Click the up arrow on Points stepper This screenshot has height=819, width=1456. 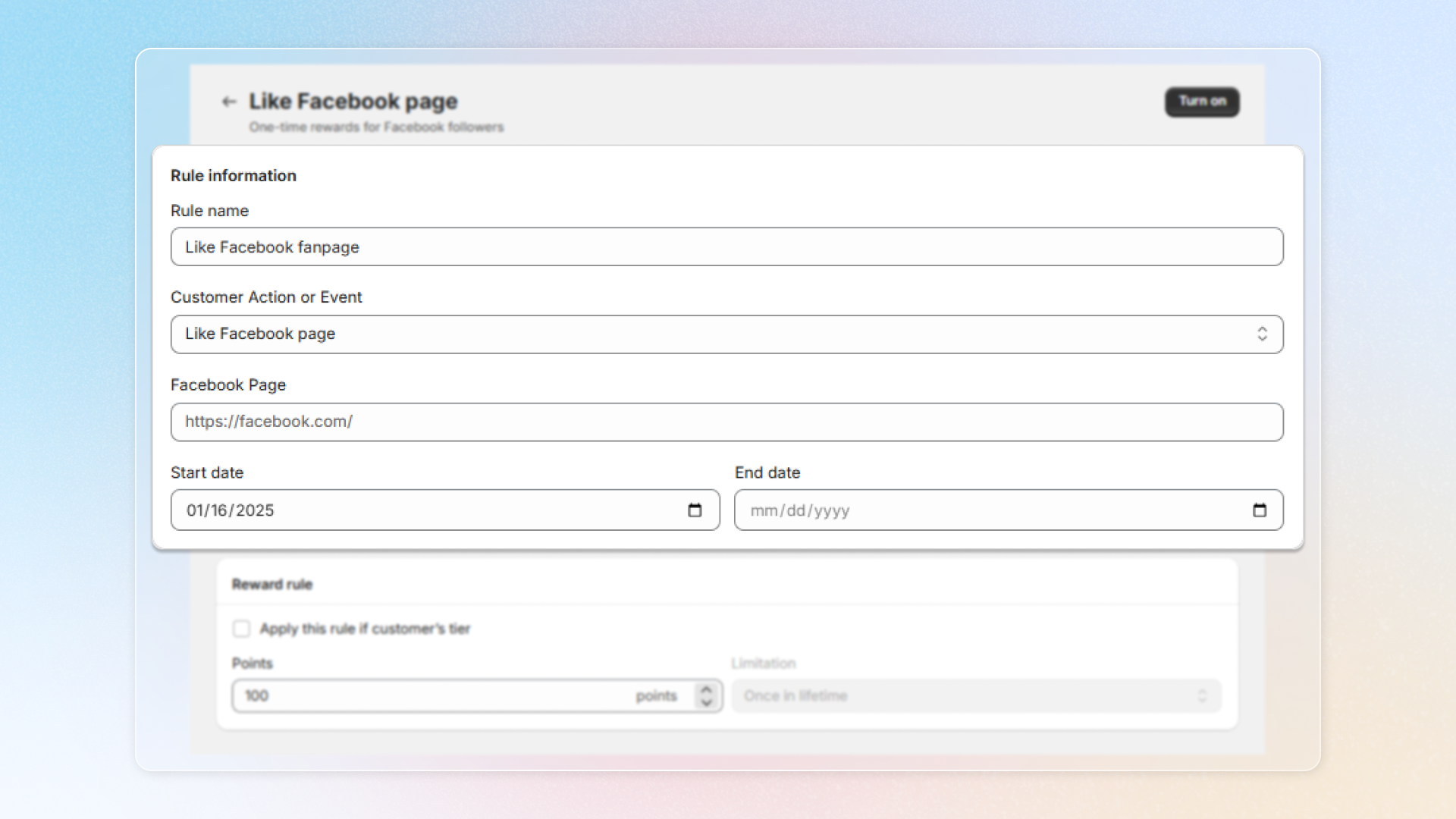click(707, 689)
